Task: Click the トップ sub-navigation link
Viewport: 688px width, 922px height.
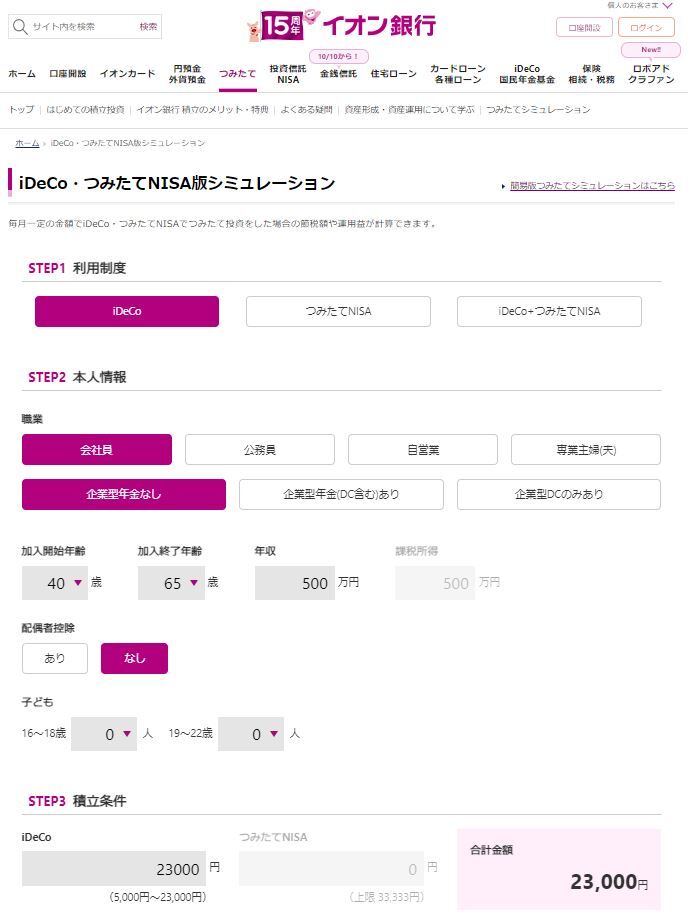Action: (x=21, y=110)
